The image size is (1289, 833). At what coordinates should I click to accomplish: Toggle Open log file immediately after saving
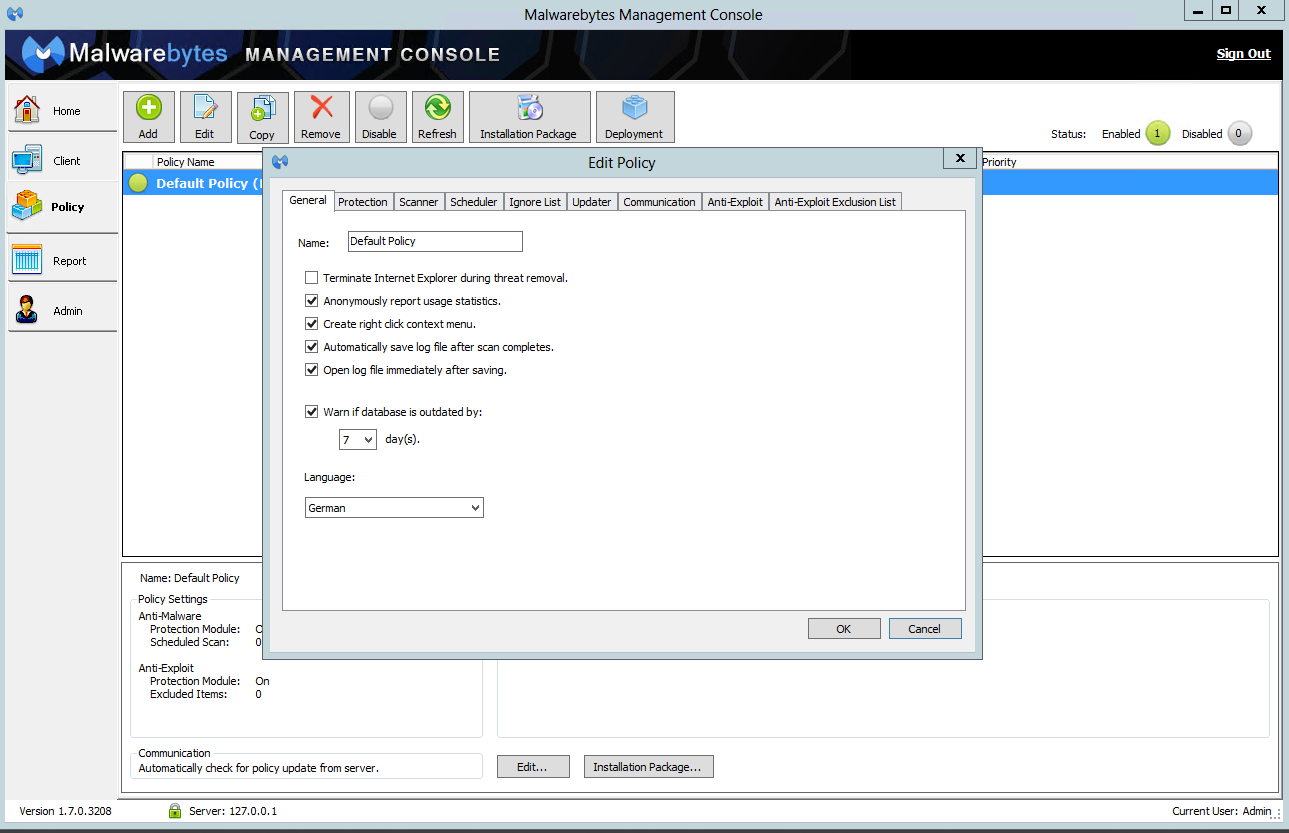312,370
